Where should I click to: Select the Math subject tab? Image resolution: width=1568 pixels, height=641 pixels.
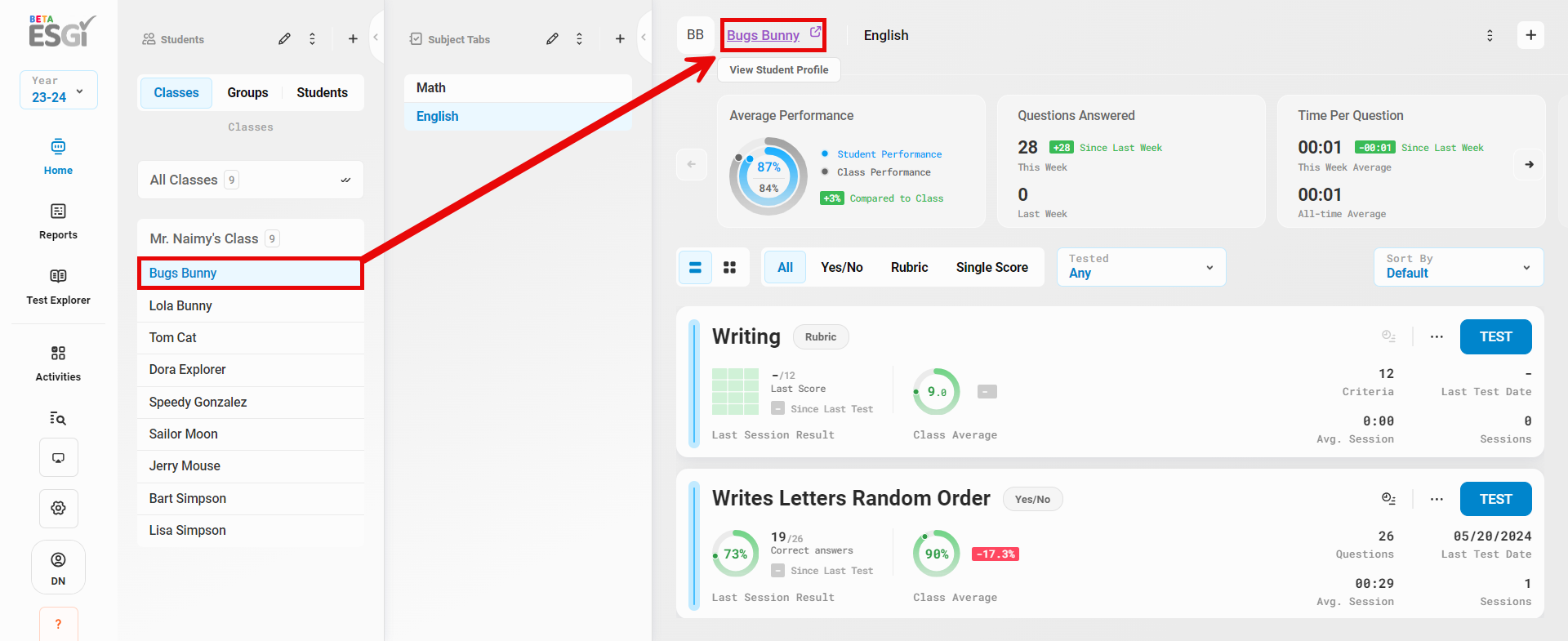[518, 87]
